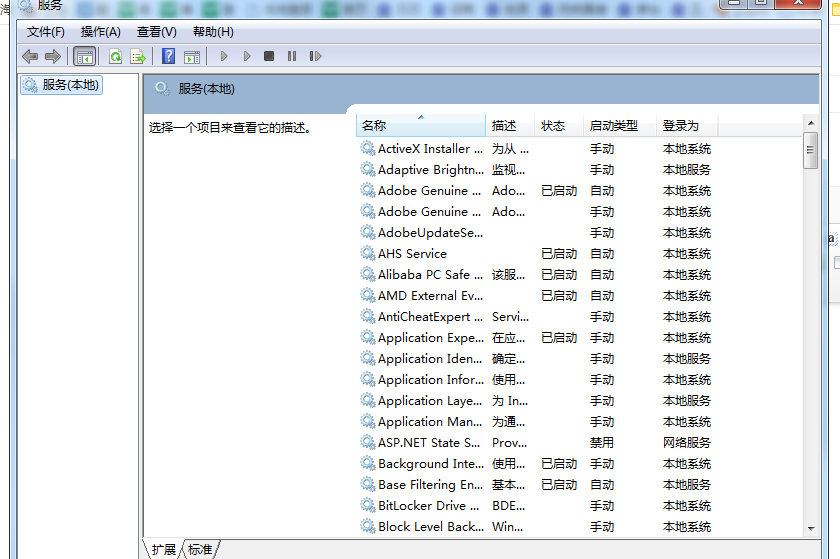Switch to the 标准 tab

coord(200,549)
